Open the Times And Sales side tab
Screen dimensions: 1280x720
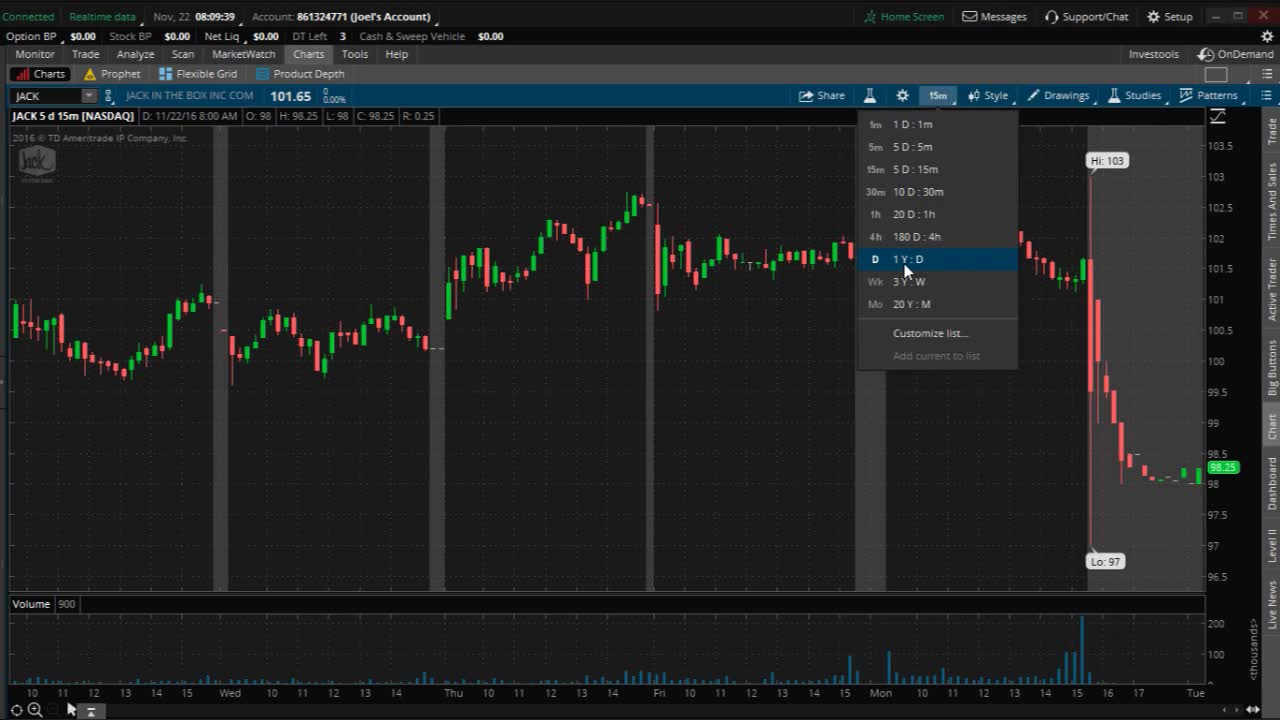click(1272, 201)
